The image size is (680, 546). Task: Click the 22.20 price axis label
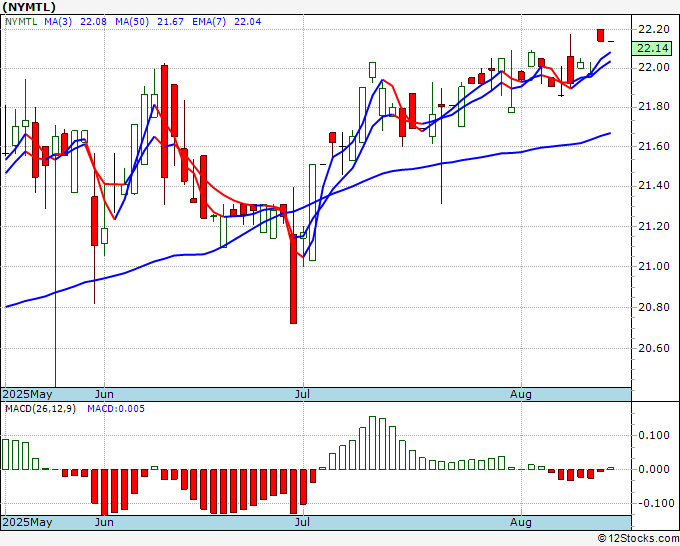click(x=654, y=29)
